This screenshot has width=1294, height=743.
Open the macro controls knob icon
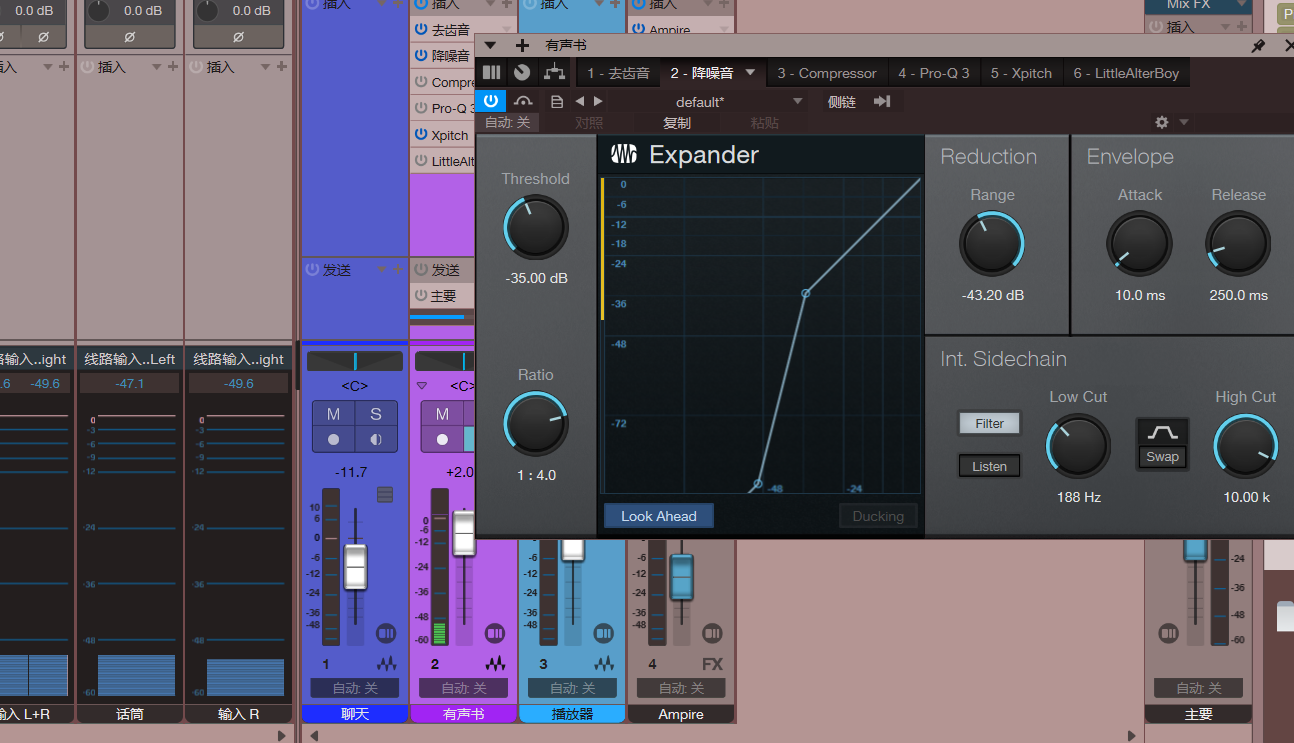(x=522, y=72)
